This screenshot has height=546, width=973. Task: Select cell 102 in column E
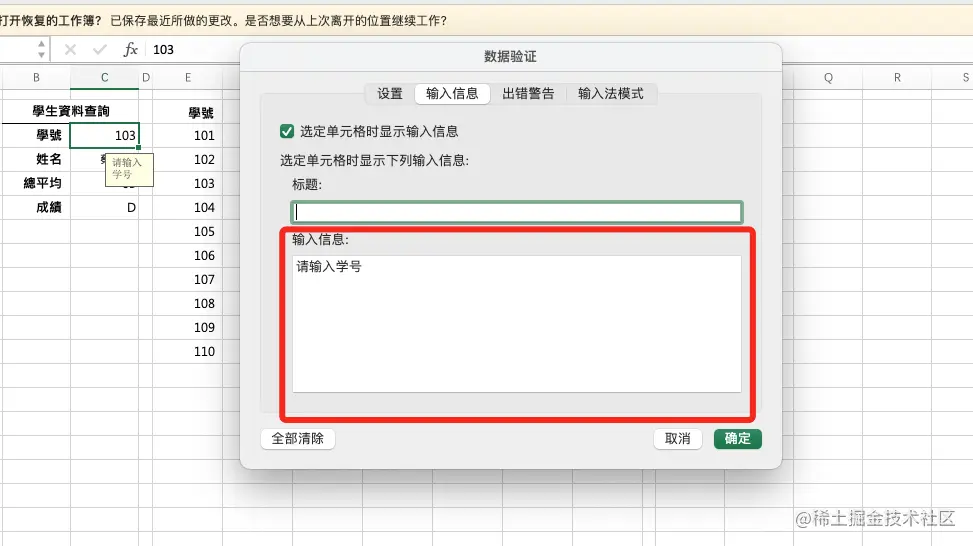click(187, 159)
